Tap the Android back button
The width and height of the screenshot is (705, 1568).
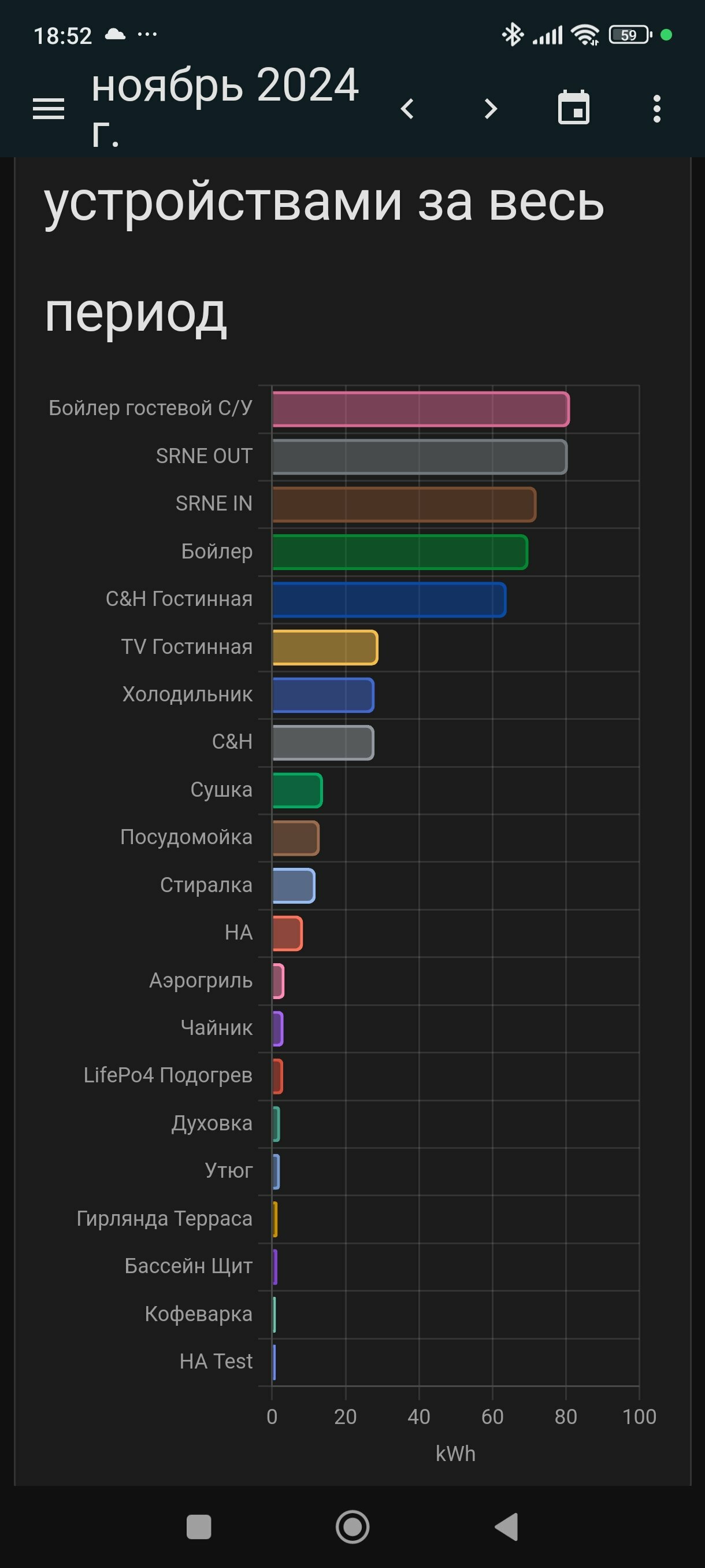point(507,1527)
